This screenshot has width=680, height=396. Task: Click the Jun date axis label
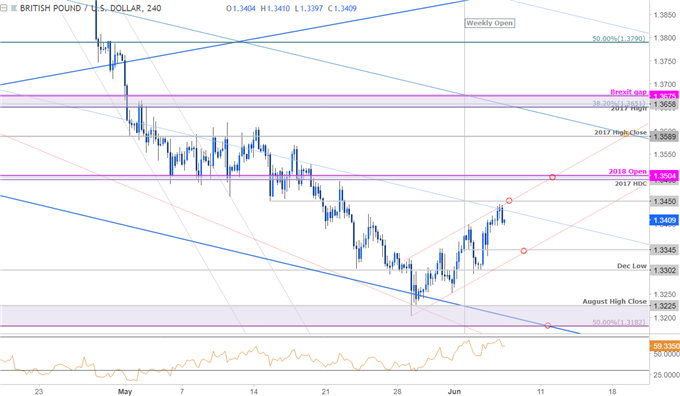point(454,391)
